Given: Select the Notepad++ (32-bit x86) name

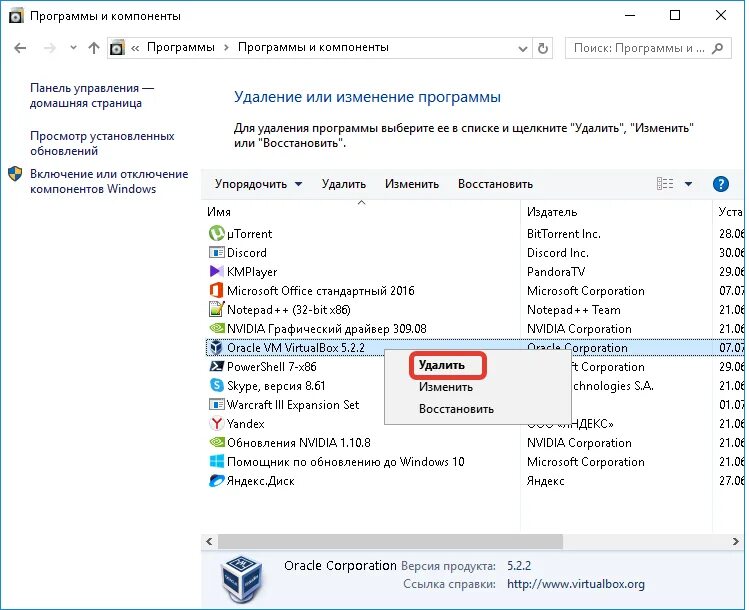Looking at the screenshot, I should 289,310.
